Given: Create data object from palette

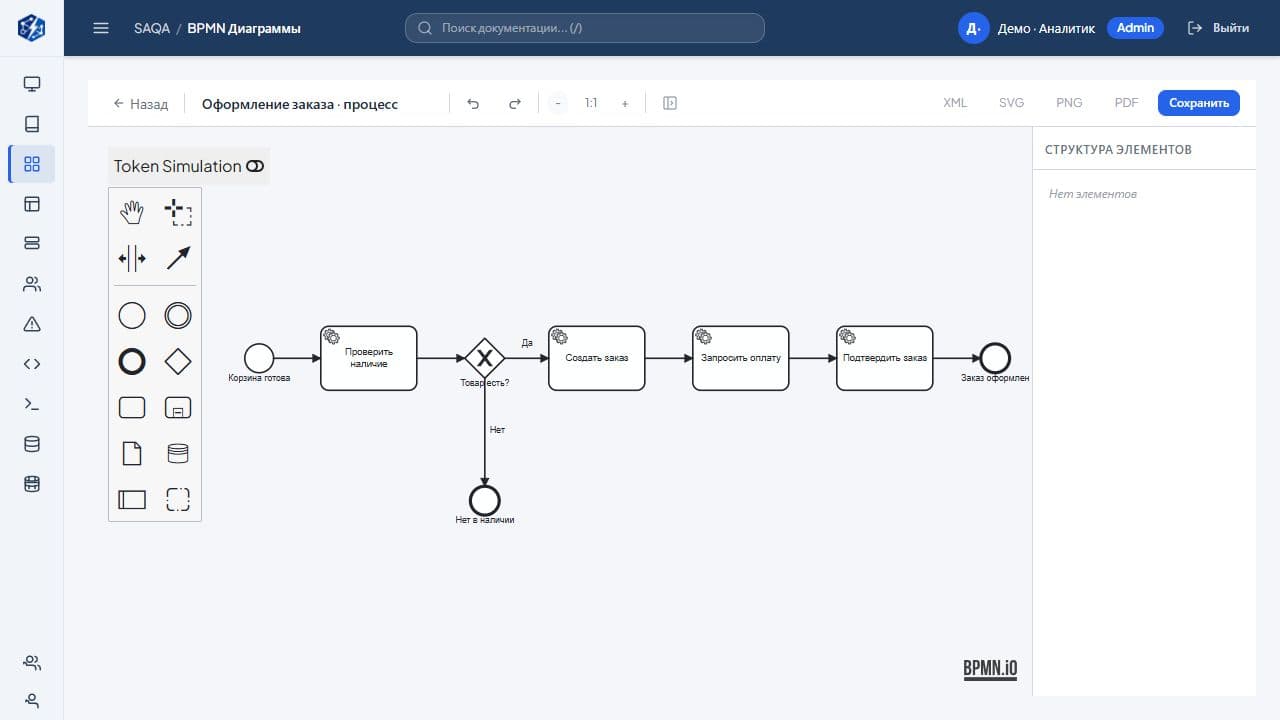Looking at the screenshot, I should click(132, 454).
